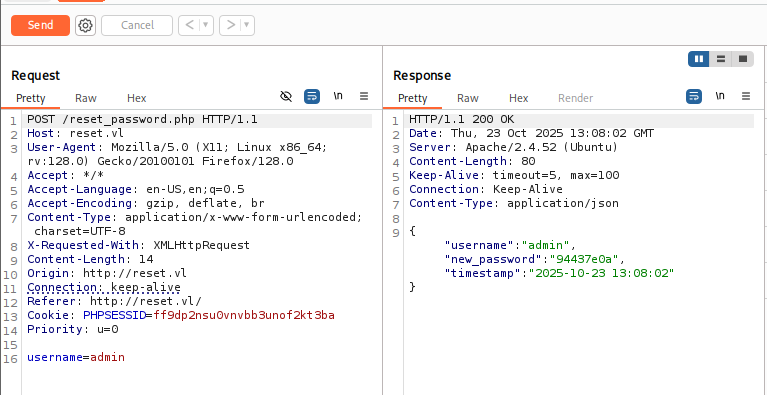Select side-by-side vertical split layout icon
Screen dimensions: 767x395
pyautogui.click(x=699, y=59)
